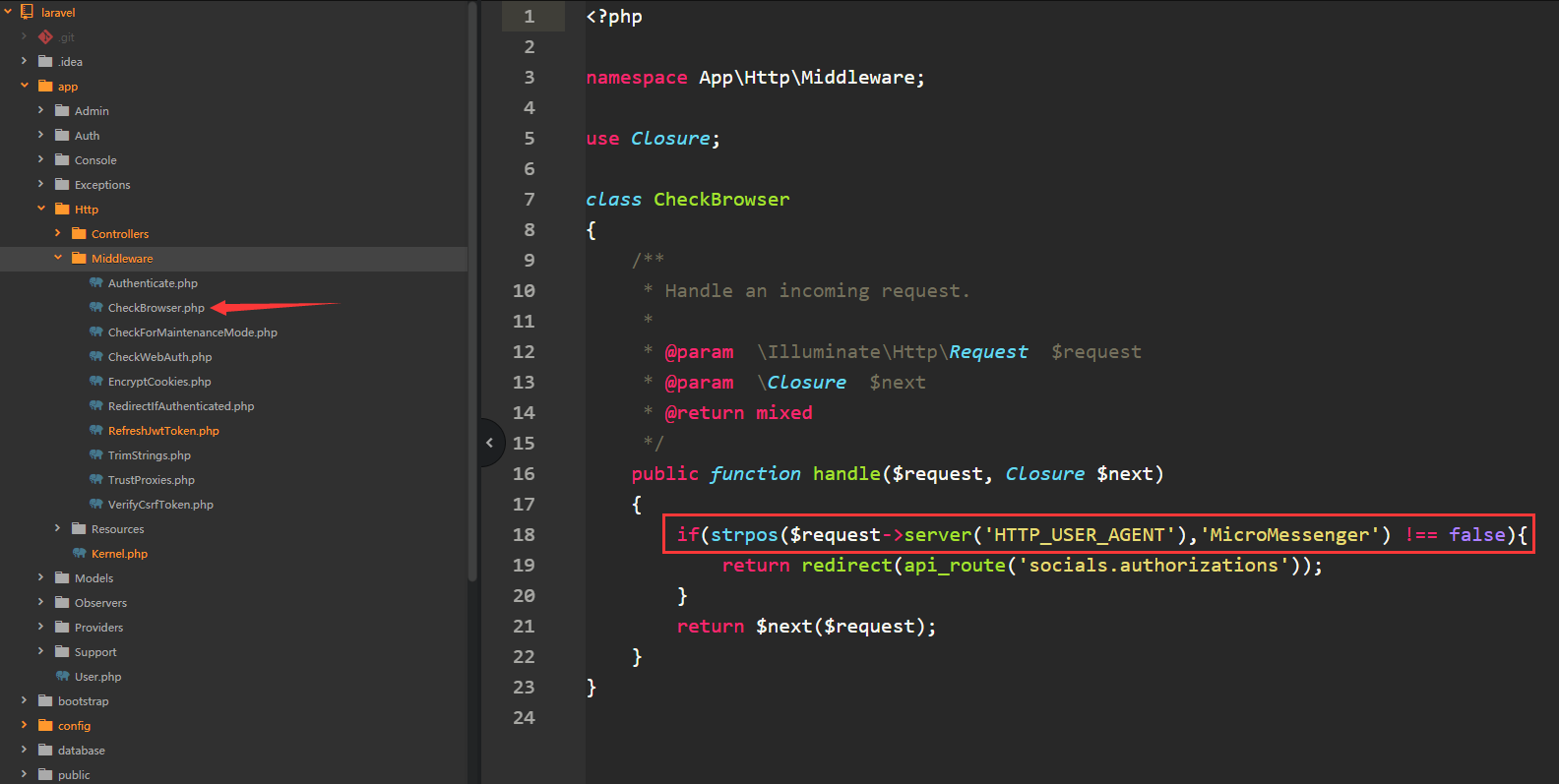Click line number 1 in gutter
1559x784 pixels.
click(x=530, y=16)
